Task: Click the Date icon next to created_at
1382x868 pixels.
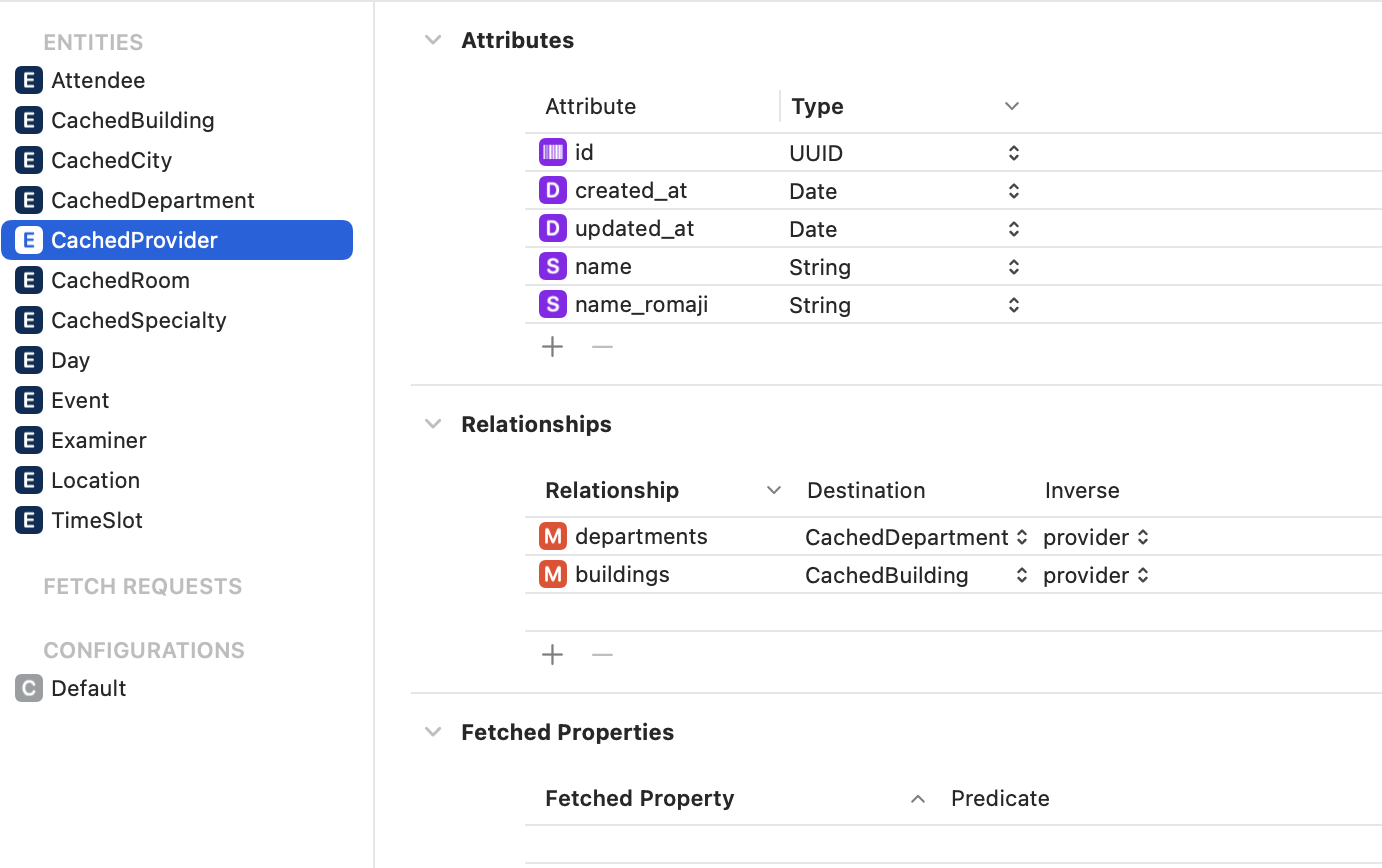Action: (x=552, y=190)
